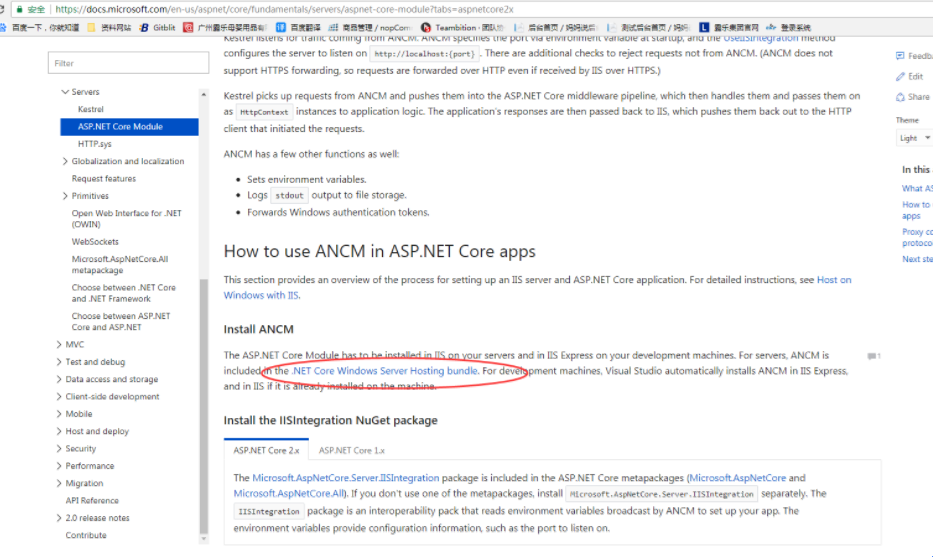Open Open Web Interface for .NET (OWIN)
Screen dimensions: 933x557
126,218
